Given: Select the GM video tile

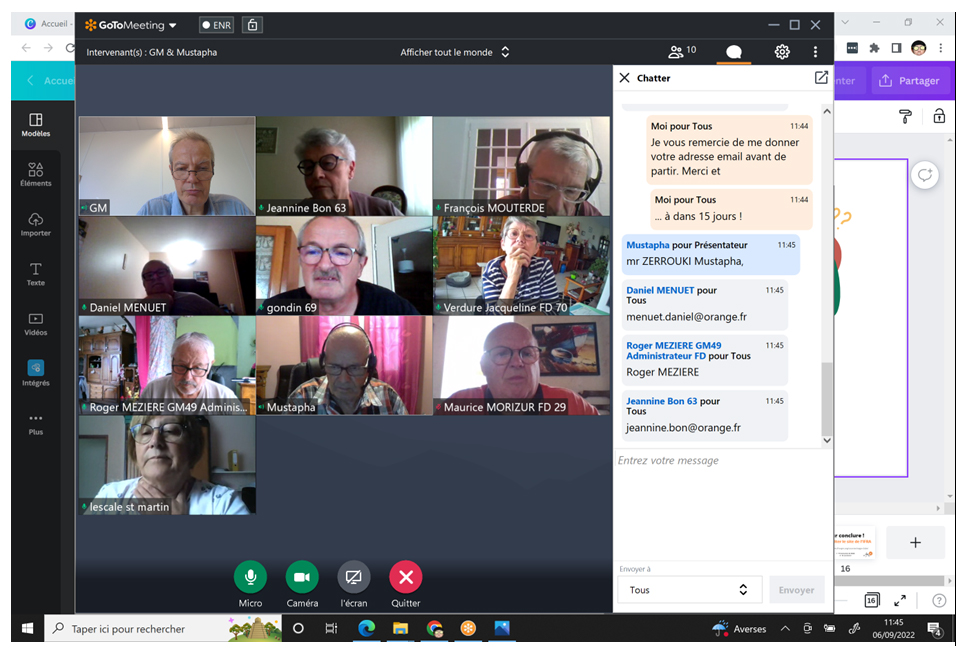Looking at the screenshot, I should [x=167, y=166].
